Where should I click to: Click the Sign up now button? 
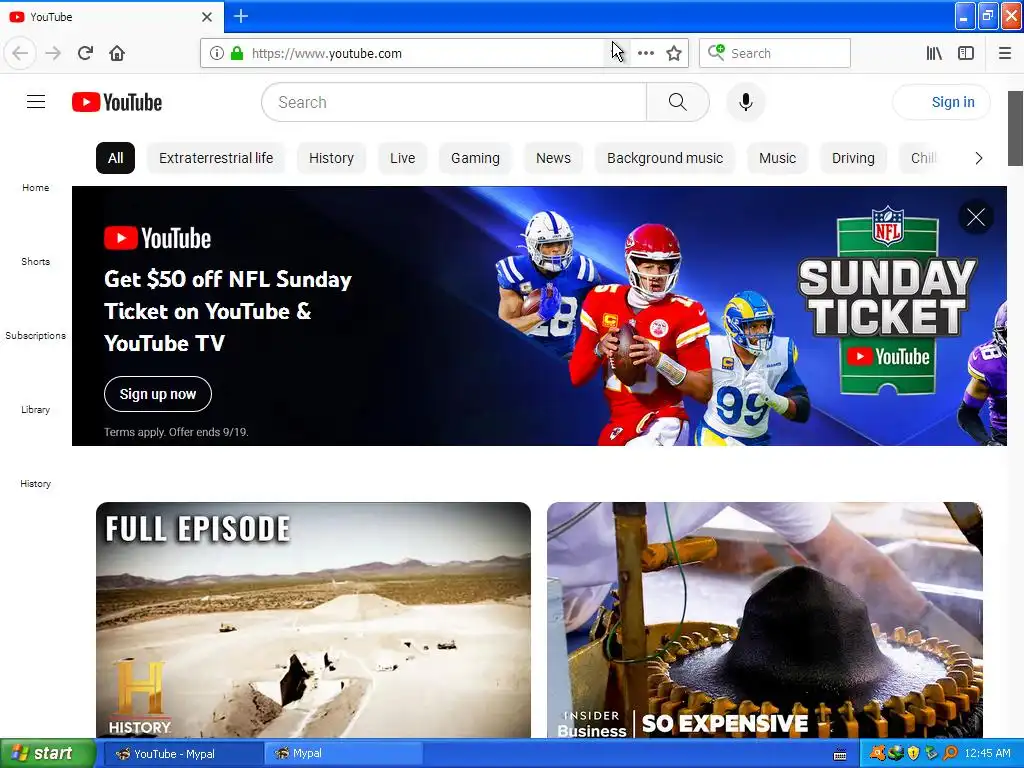(x=157, y=394)
